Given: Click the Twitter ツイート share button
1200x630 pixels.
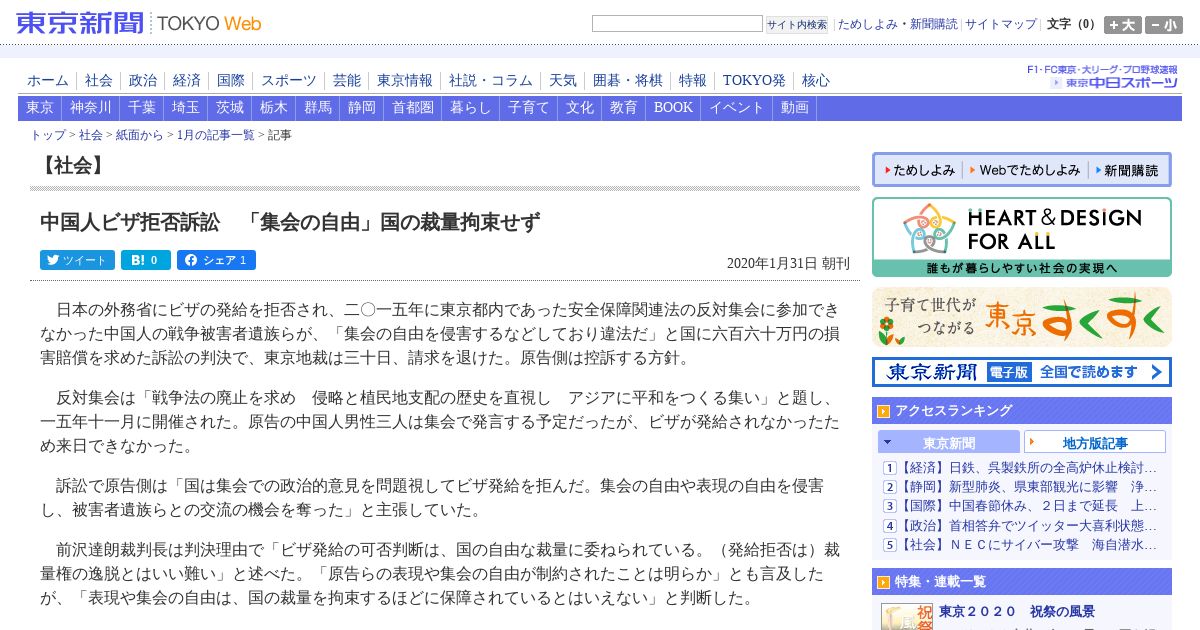Looking at the screenshot, I should click(x=77, y=260).
